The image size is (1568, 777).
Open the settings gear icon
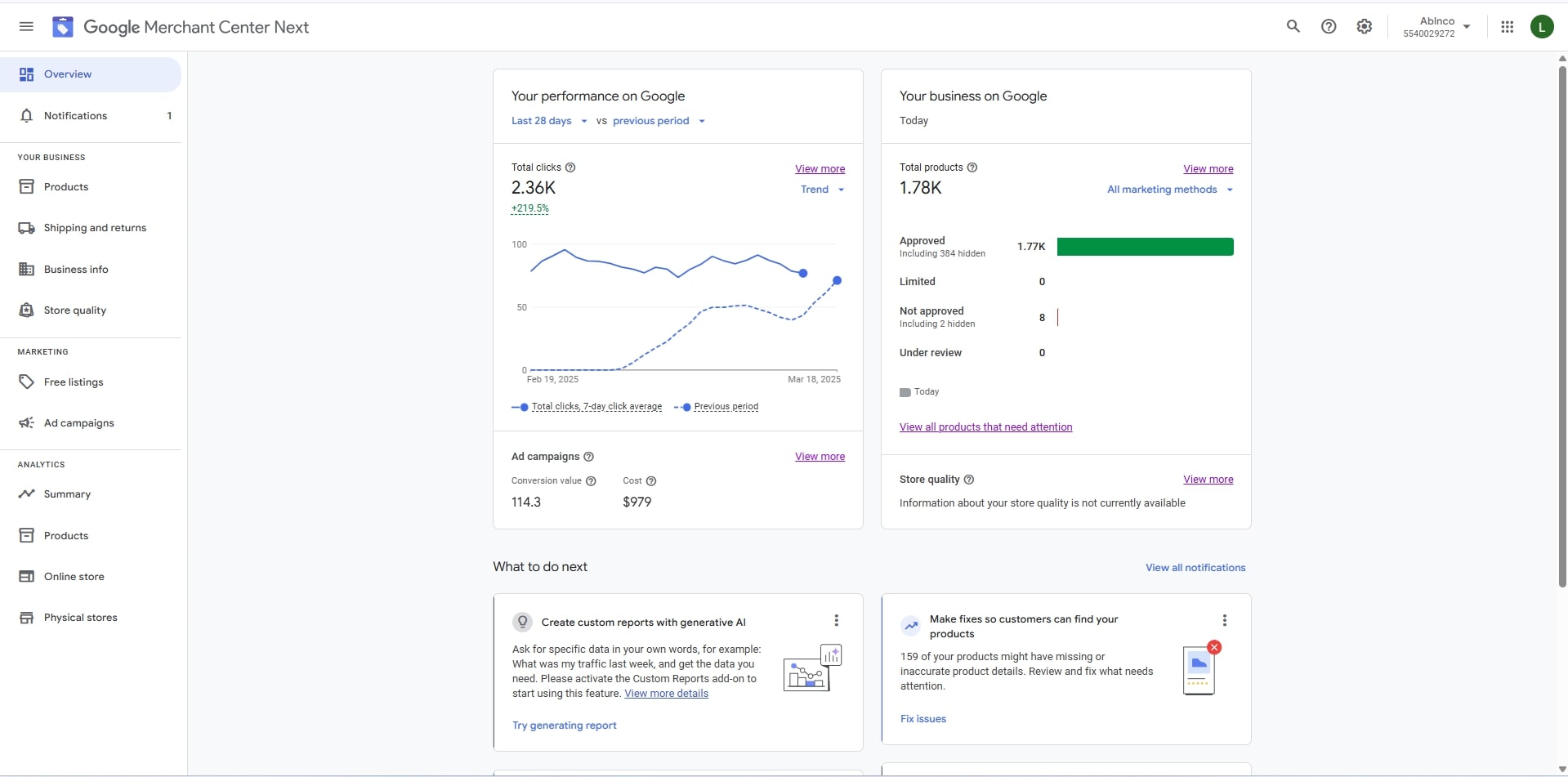[x=1364, y=27]
